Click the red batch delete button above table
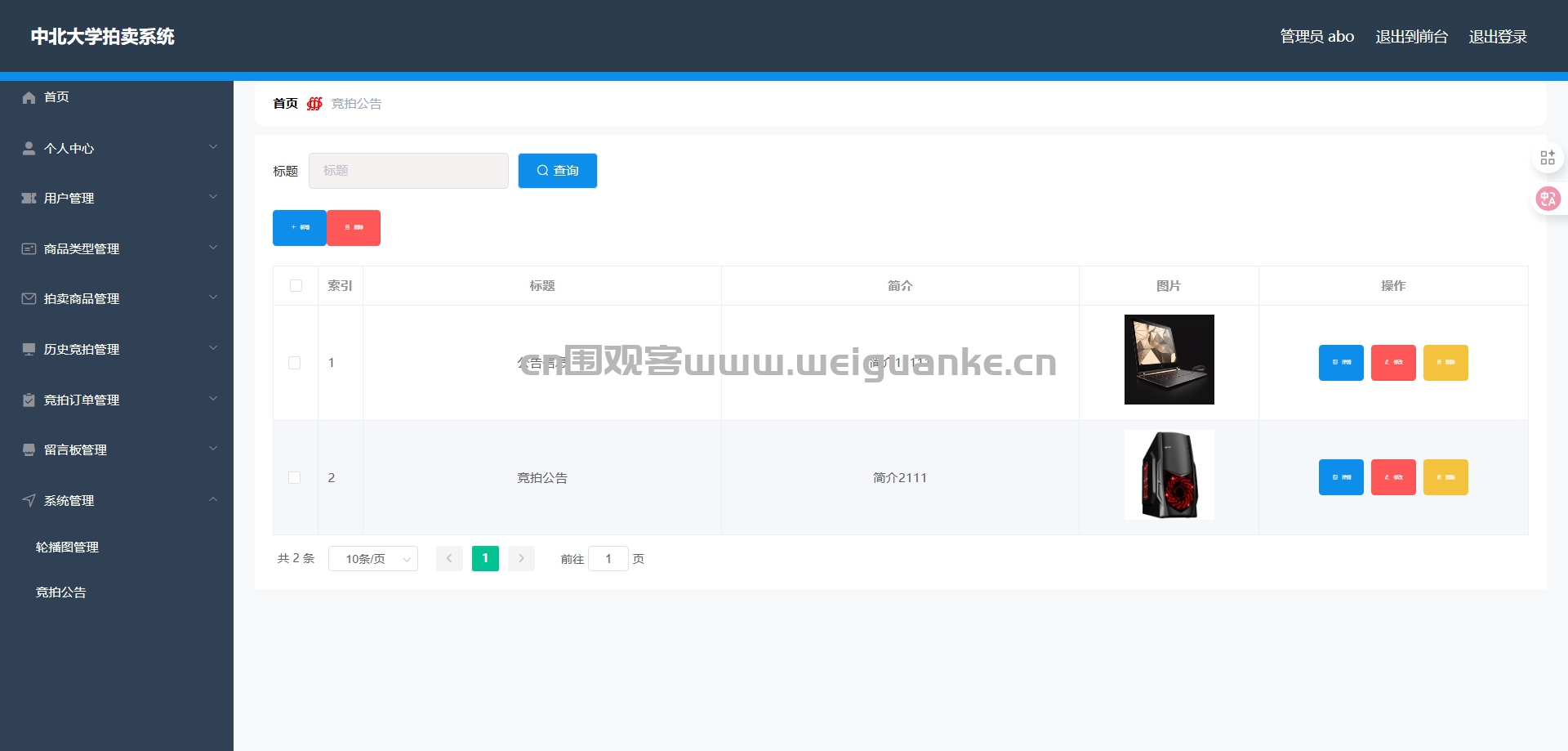The height and width of the screenshot is (751, 1568). pyautogui.click(x=354, y=228)
